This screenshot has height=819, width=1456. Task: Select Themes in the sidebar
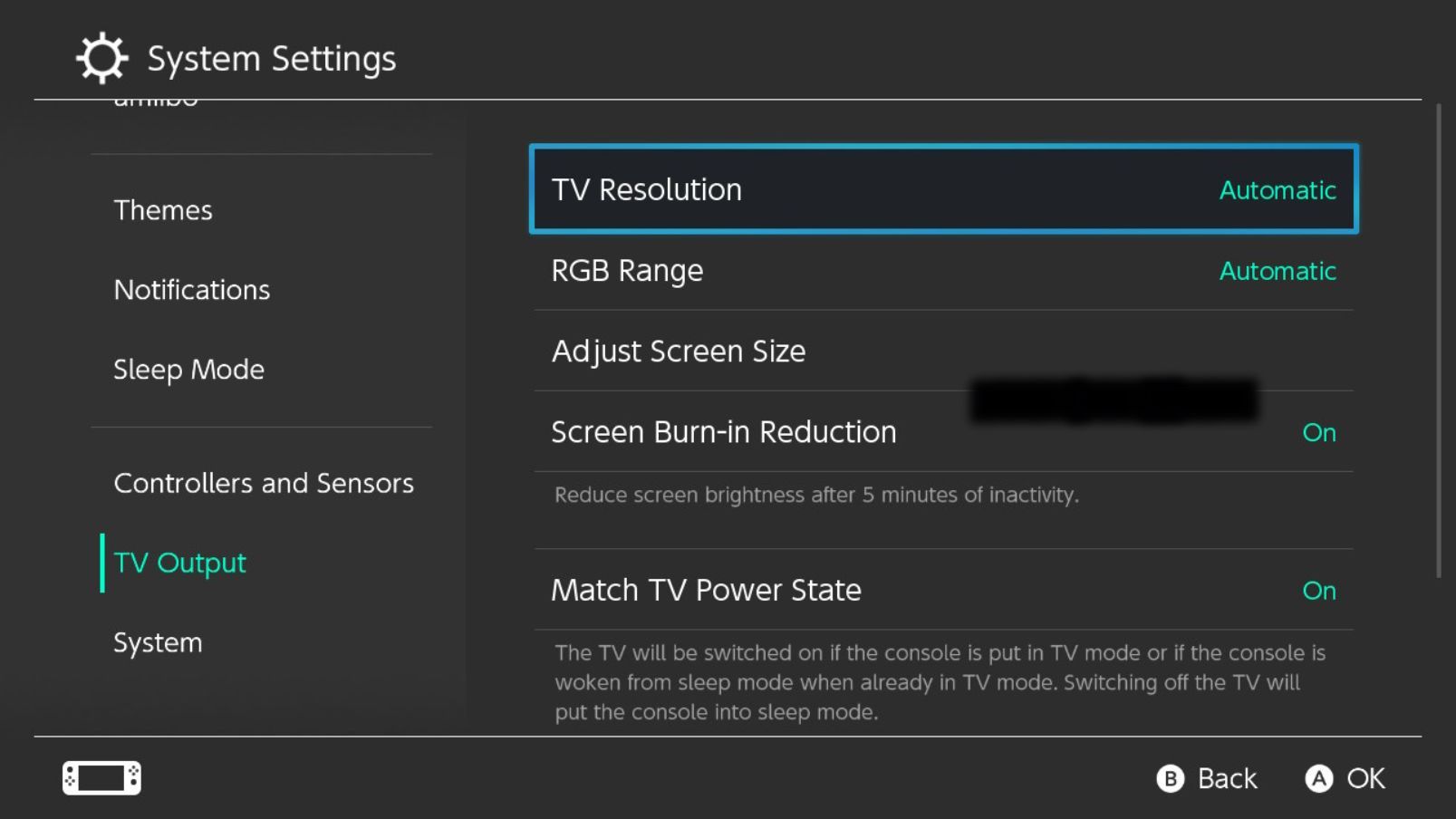pyautogui.click(x=163, y=210)
